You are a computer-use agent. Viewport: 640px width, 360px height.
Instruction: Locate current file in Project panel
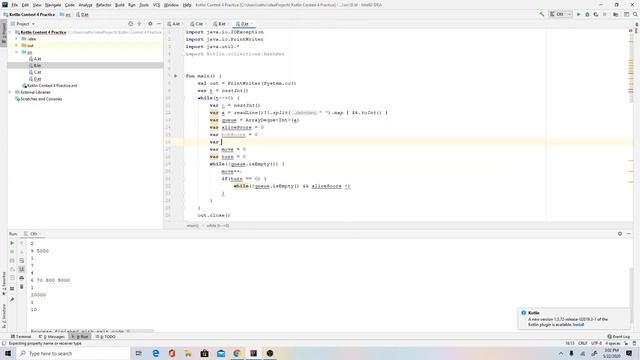point(131,24)
